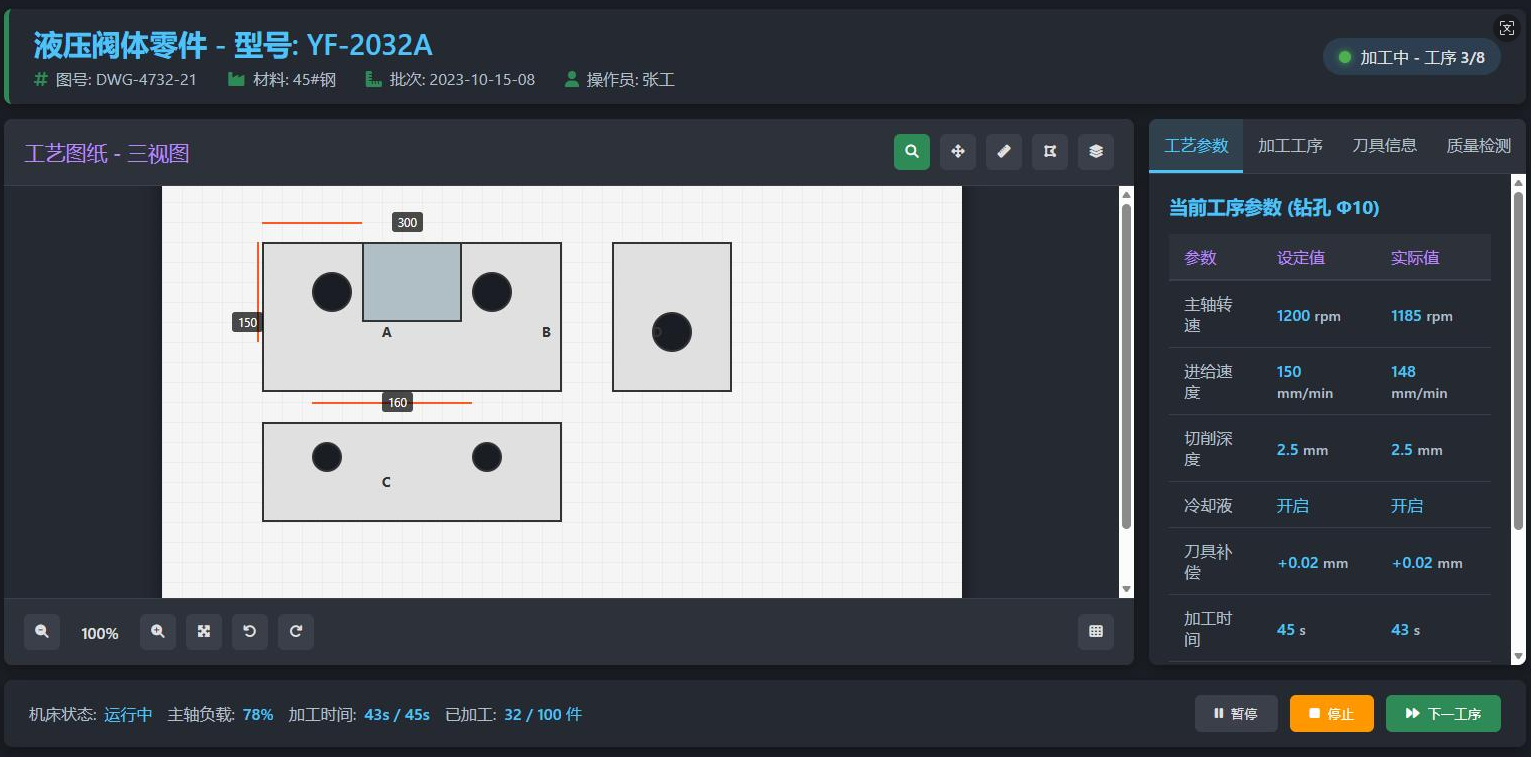Viewport: 1531px width, 757px height.
Task: Stop machining with the orange 停止 button
Action: tap(1332, 714)
